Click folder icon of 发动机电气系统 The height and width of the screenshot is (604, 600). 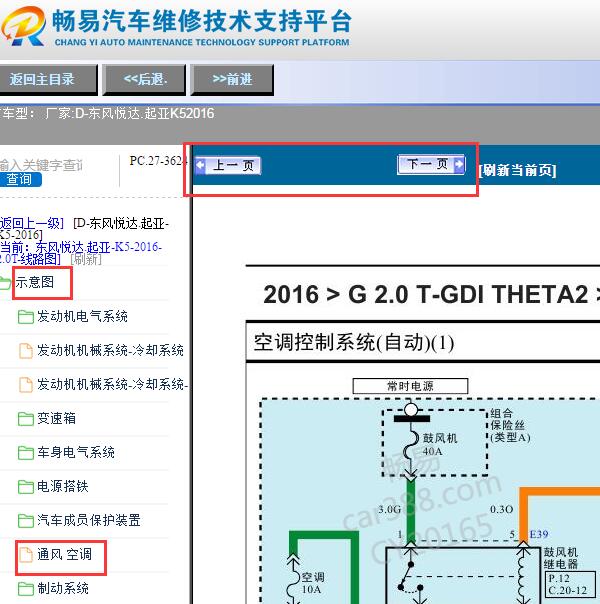(x=26, y=317)
